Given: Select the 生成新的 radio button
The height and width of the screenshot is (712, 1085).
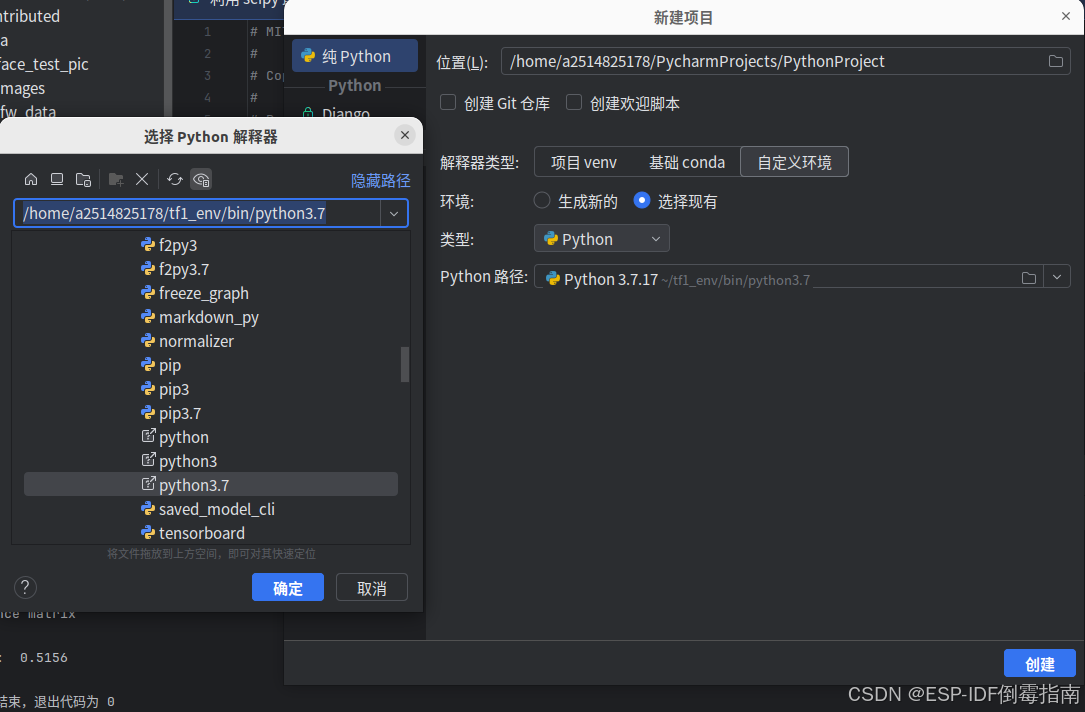Looking at the screenshot, I should pyautogui.click(x=541, y=200).
